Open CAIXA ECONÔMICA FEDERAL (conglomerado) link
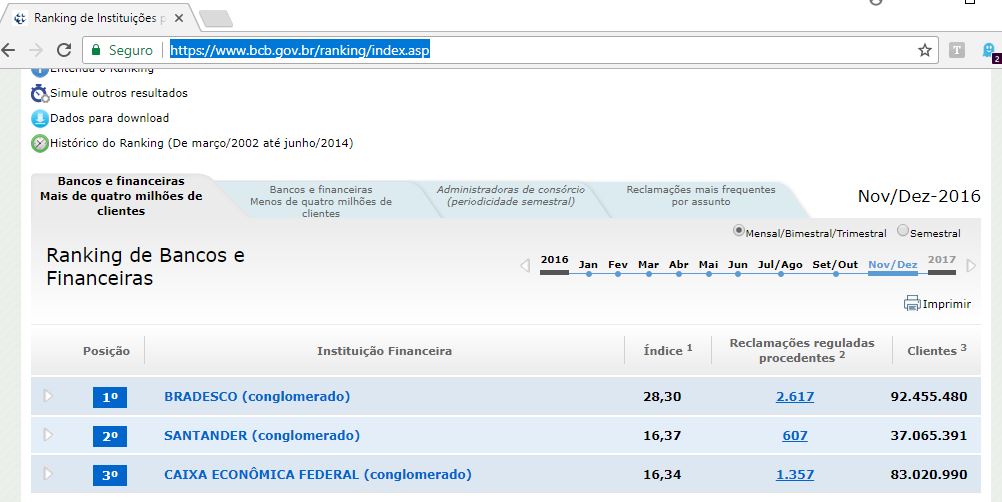 (x=318, y=475)
